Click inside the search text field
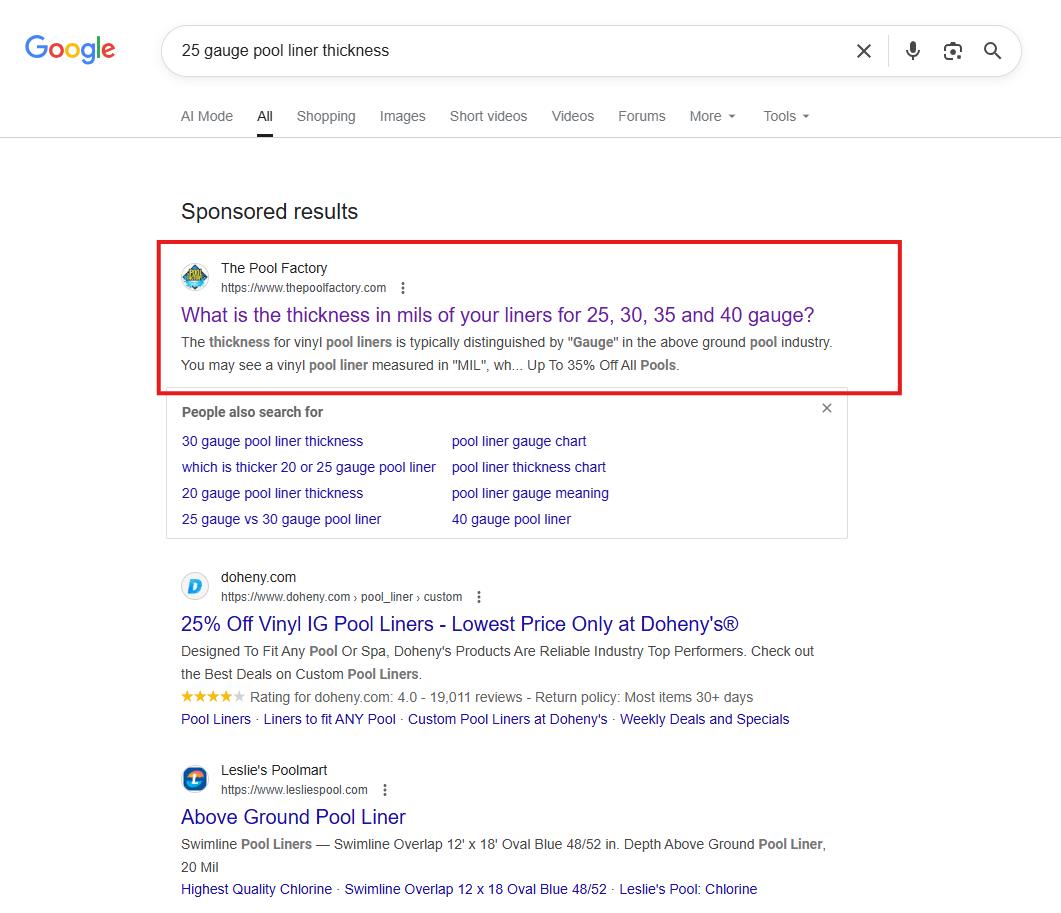1061x913 pixels. 500,51
